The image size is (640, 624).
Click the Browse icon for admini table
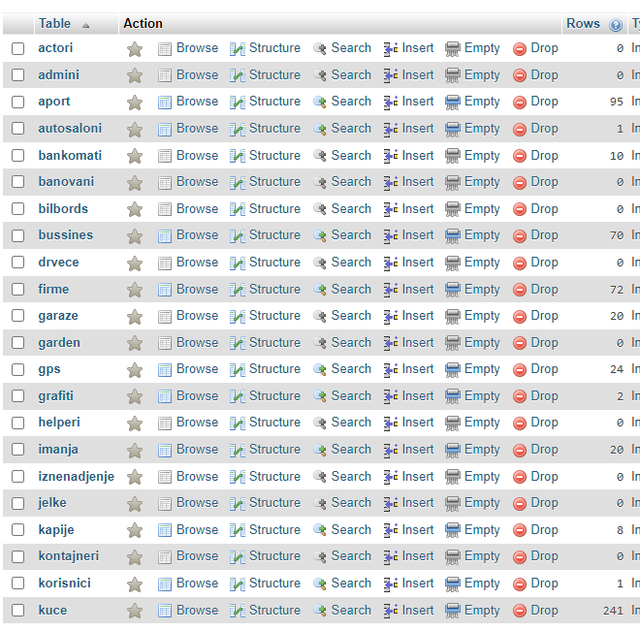[164, 76]
